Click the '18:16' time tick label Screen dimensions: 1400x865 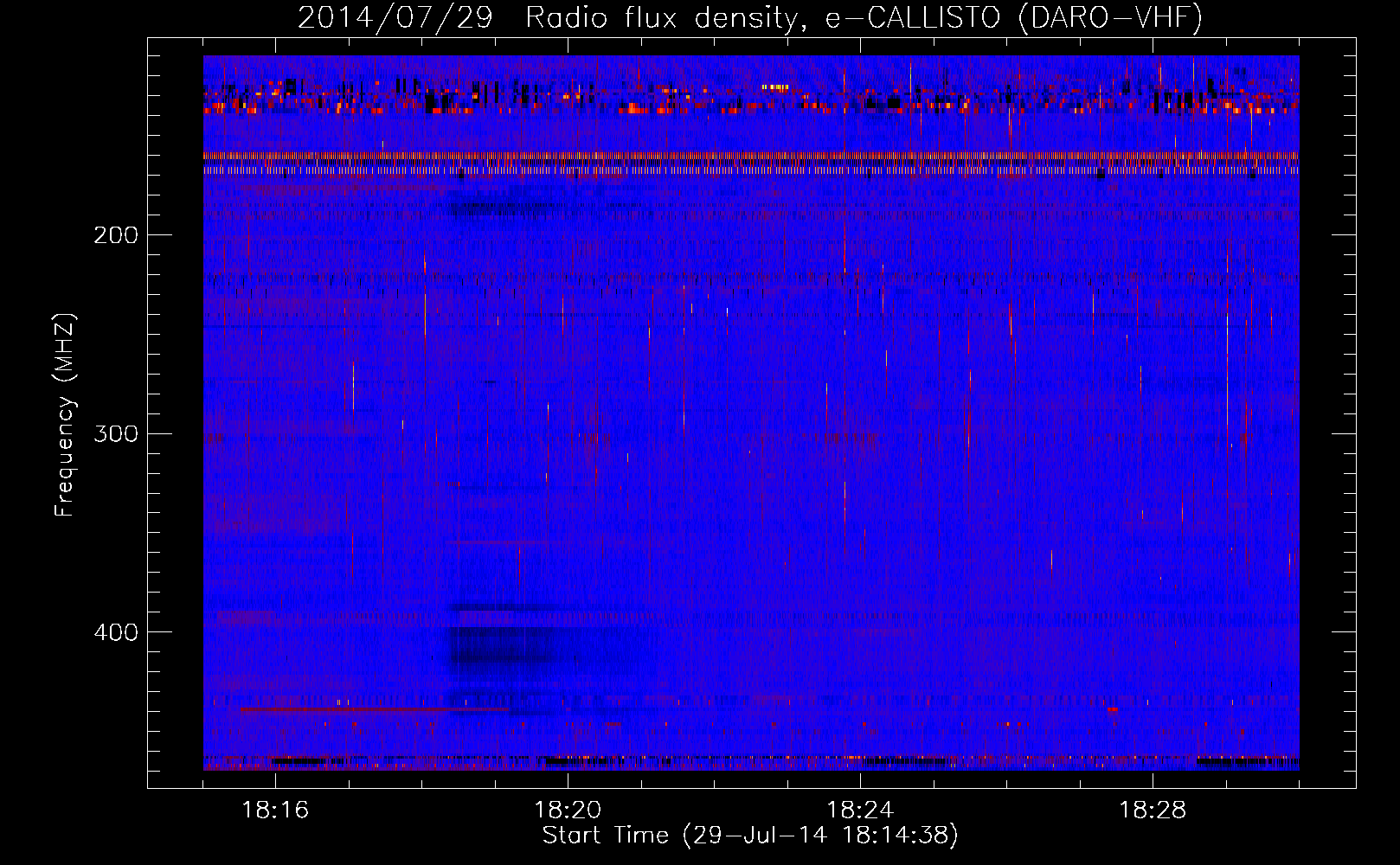275,811
